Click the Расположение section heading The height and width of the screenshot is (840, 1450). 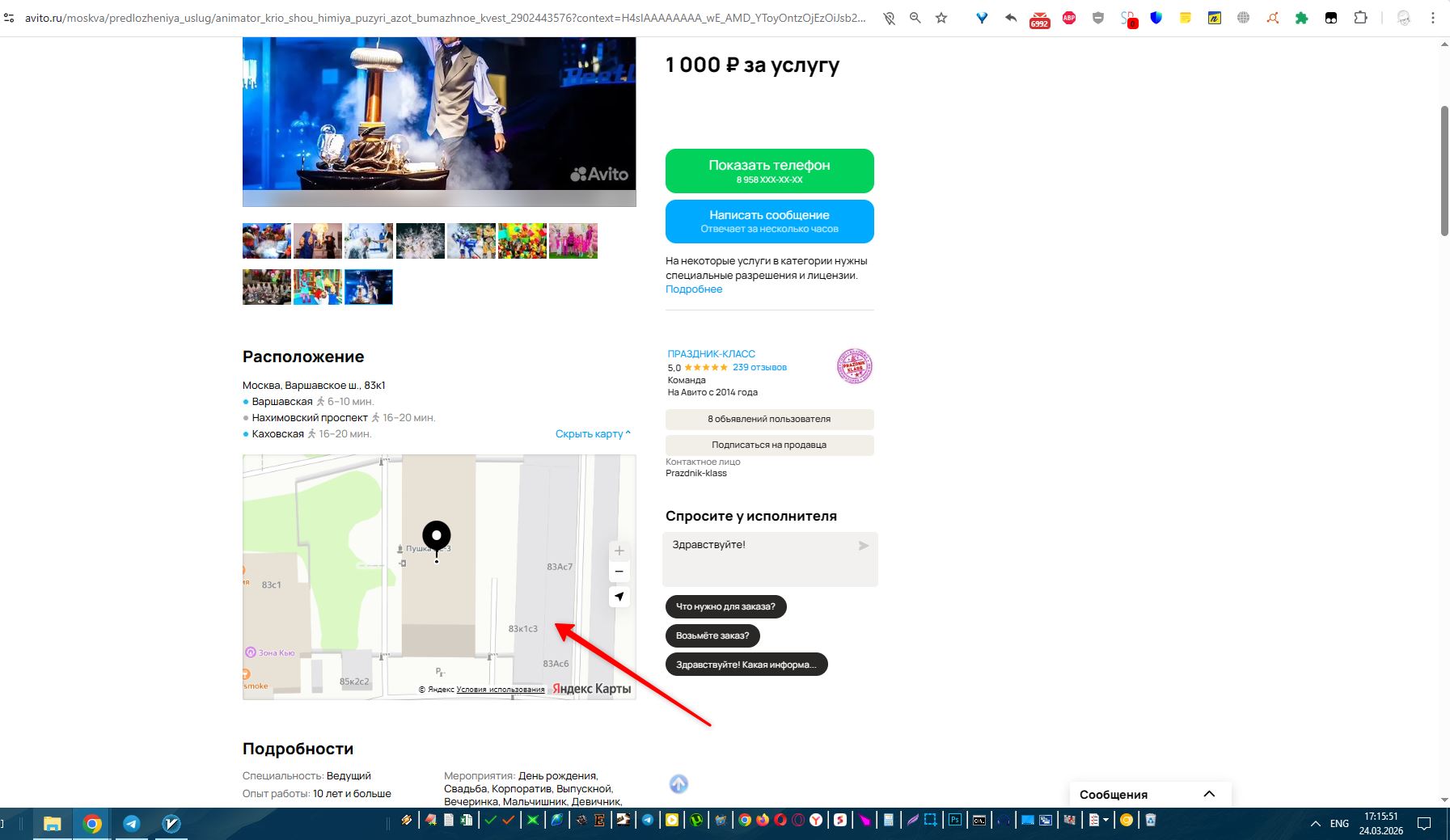[x=303, y=357]
